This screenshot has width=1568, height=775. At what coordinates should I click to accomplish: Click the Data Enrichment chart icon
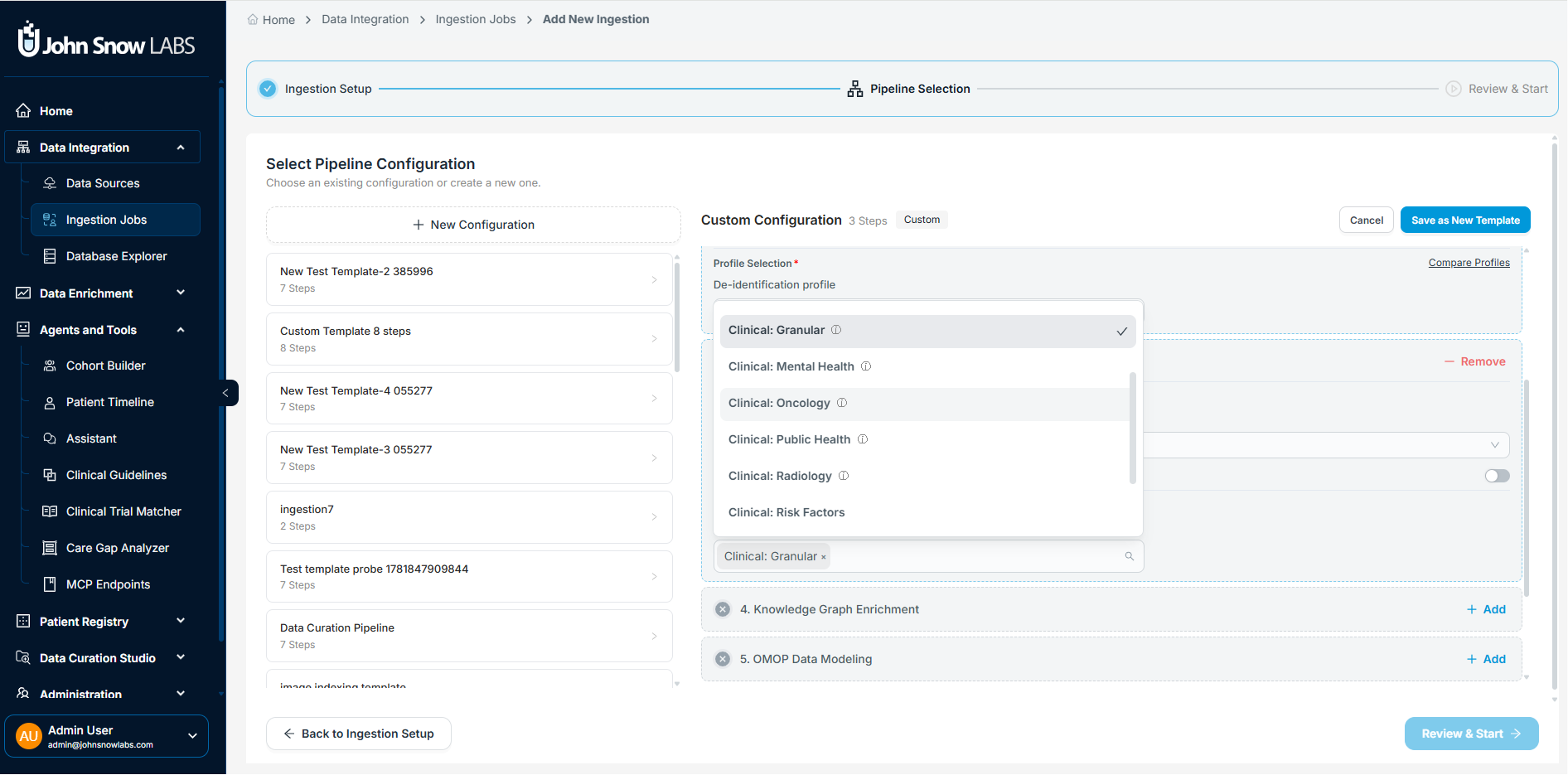tap(23, 293)
